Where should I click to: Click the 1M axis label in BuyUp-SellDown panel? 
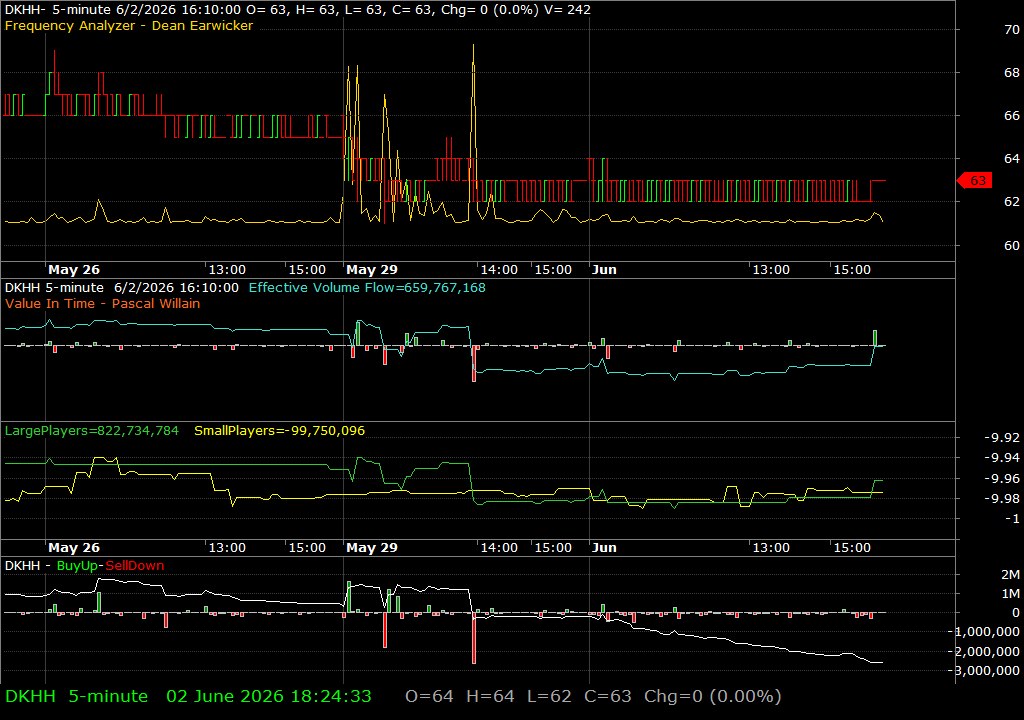coord(1010,594)
